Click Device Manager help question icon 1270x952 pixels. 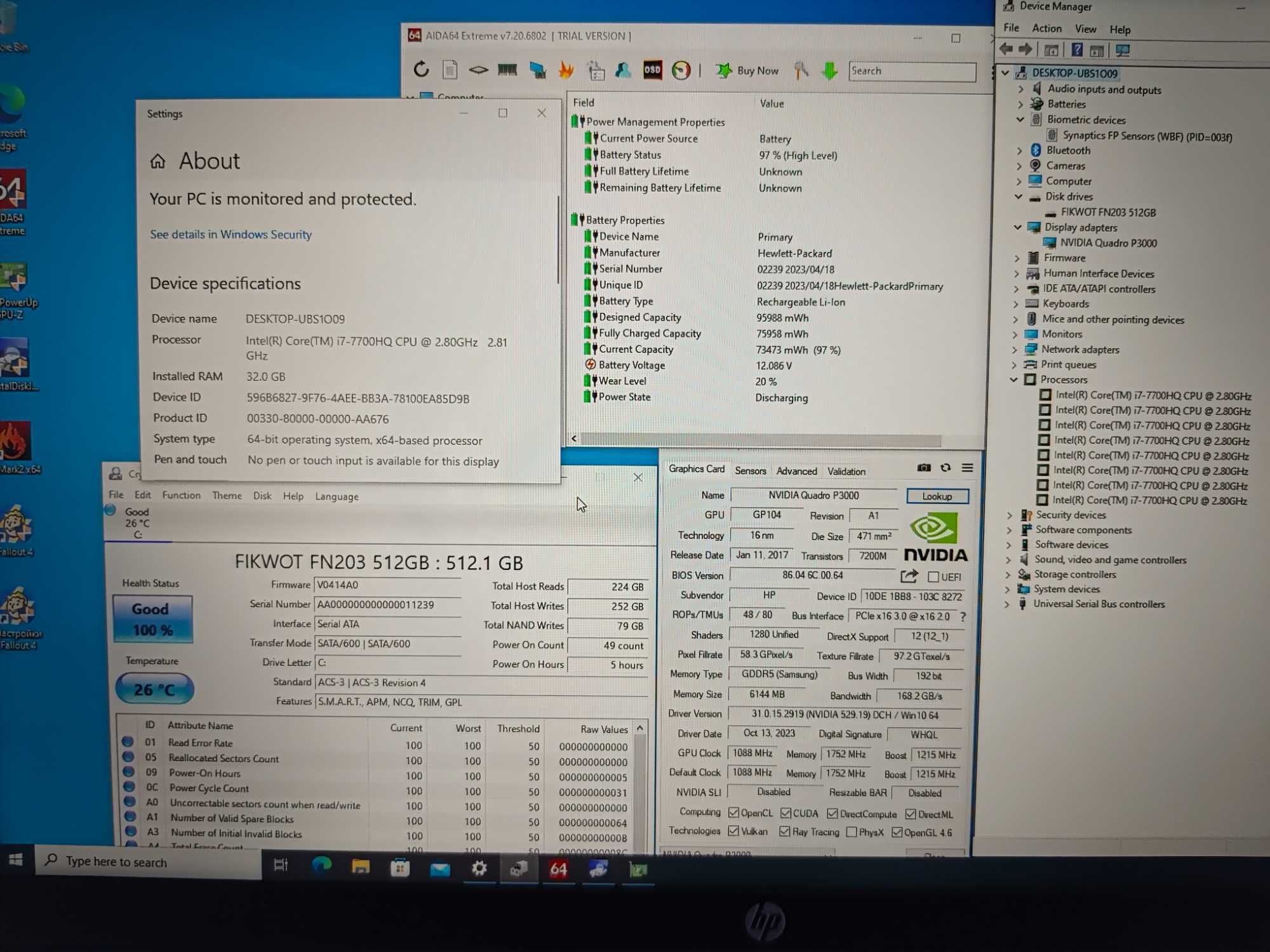pos(1077,50)
